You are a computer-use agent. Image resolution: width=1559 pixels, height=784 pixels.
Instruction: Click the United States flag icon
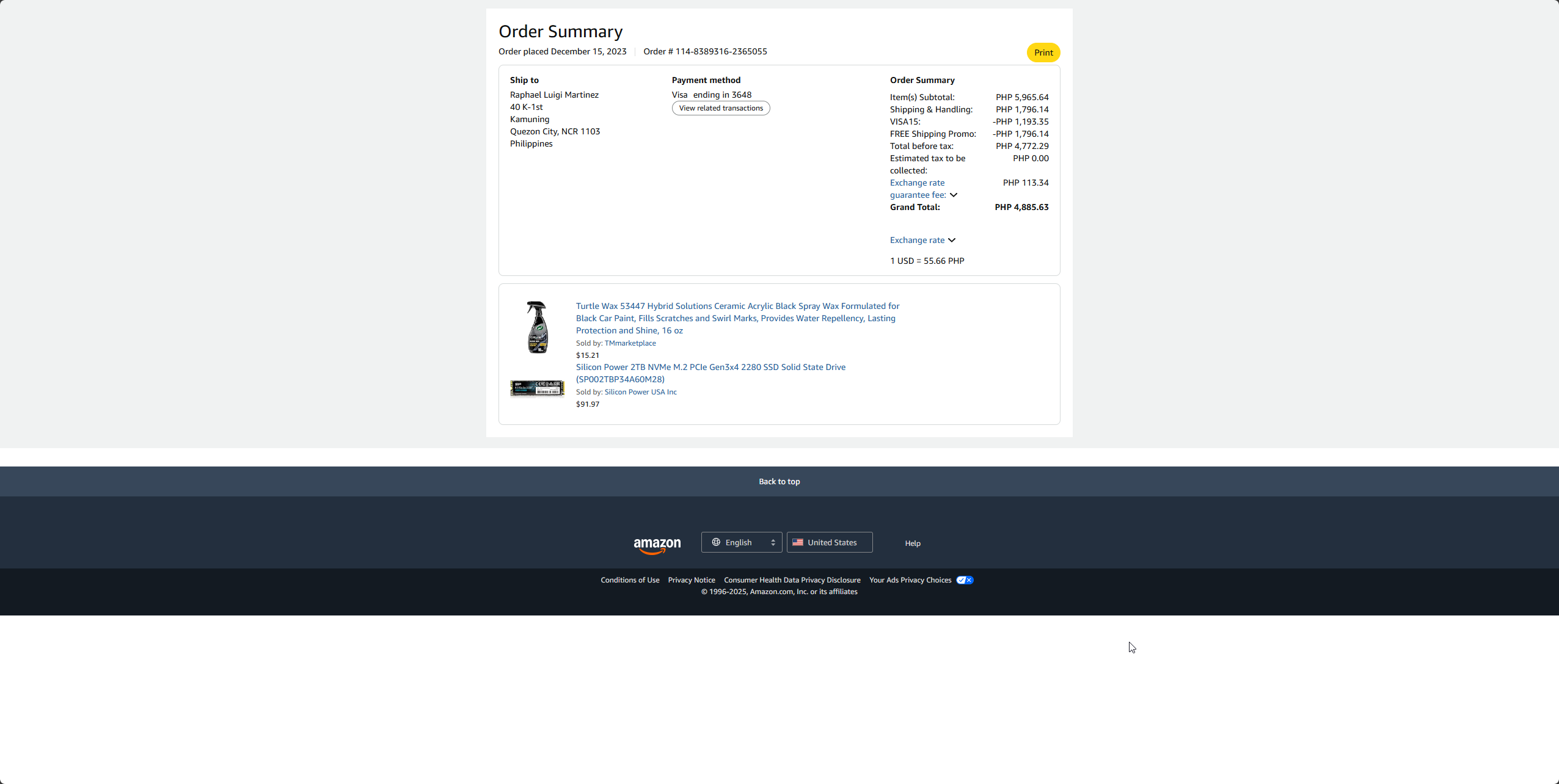tap(798, 542)
